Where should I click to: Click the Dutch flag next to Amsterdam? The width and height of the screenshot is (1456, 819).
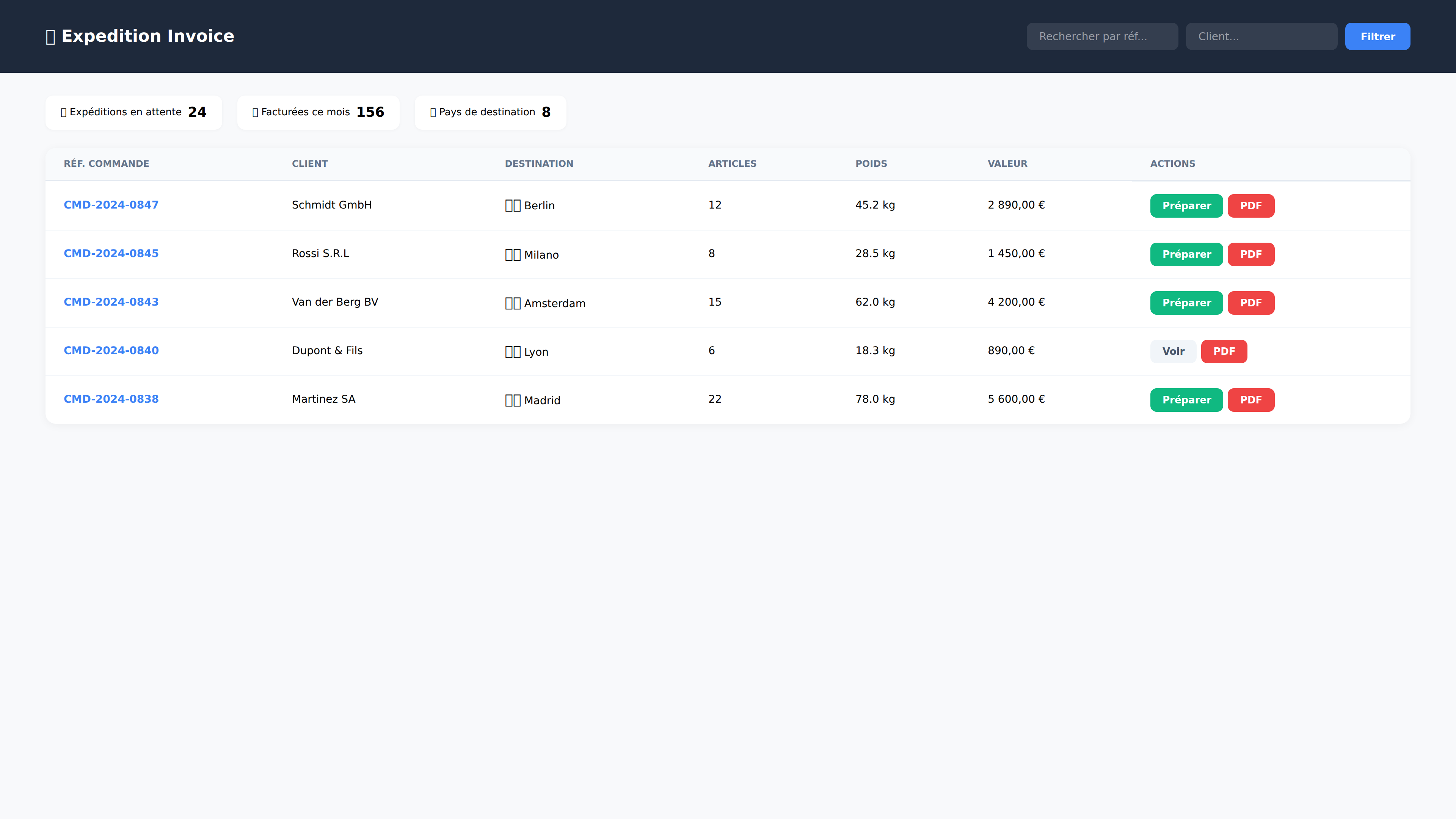(512, 303)
